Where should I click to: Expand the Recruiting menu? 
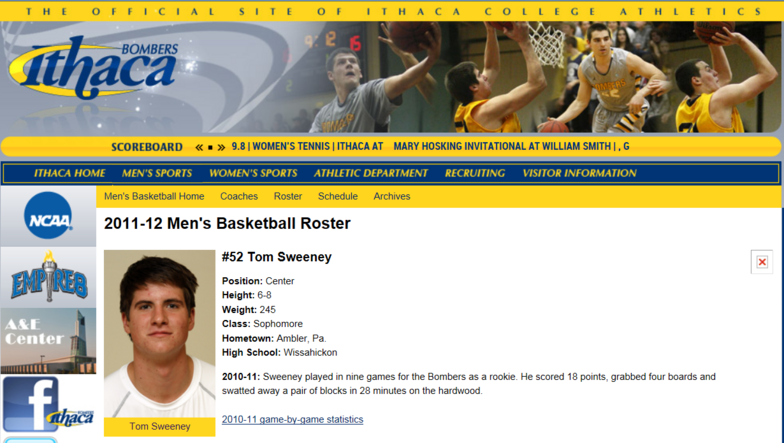475,173
